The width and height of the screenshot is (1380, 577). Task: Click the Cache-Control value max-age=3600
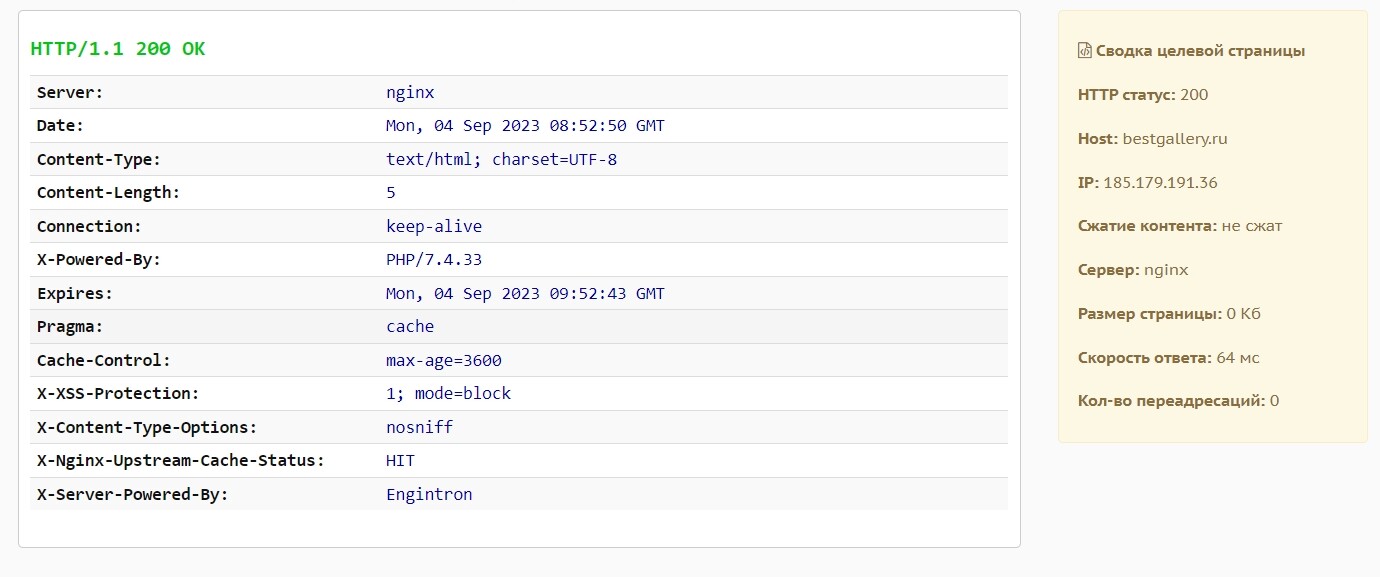(444, 361)
